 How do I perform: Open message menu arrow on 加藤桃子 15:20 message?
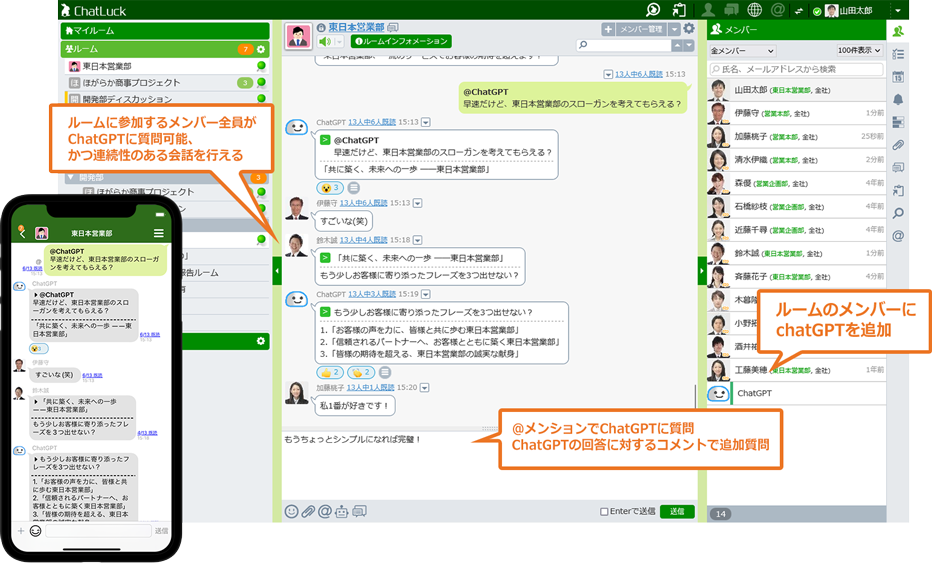424,388
